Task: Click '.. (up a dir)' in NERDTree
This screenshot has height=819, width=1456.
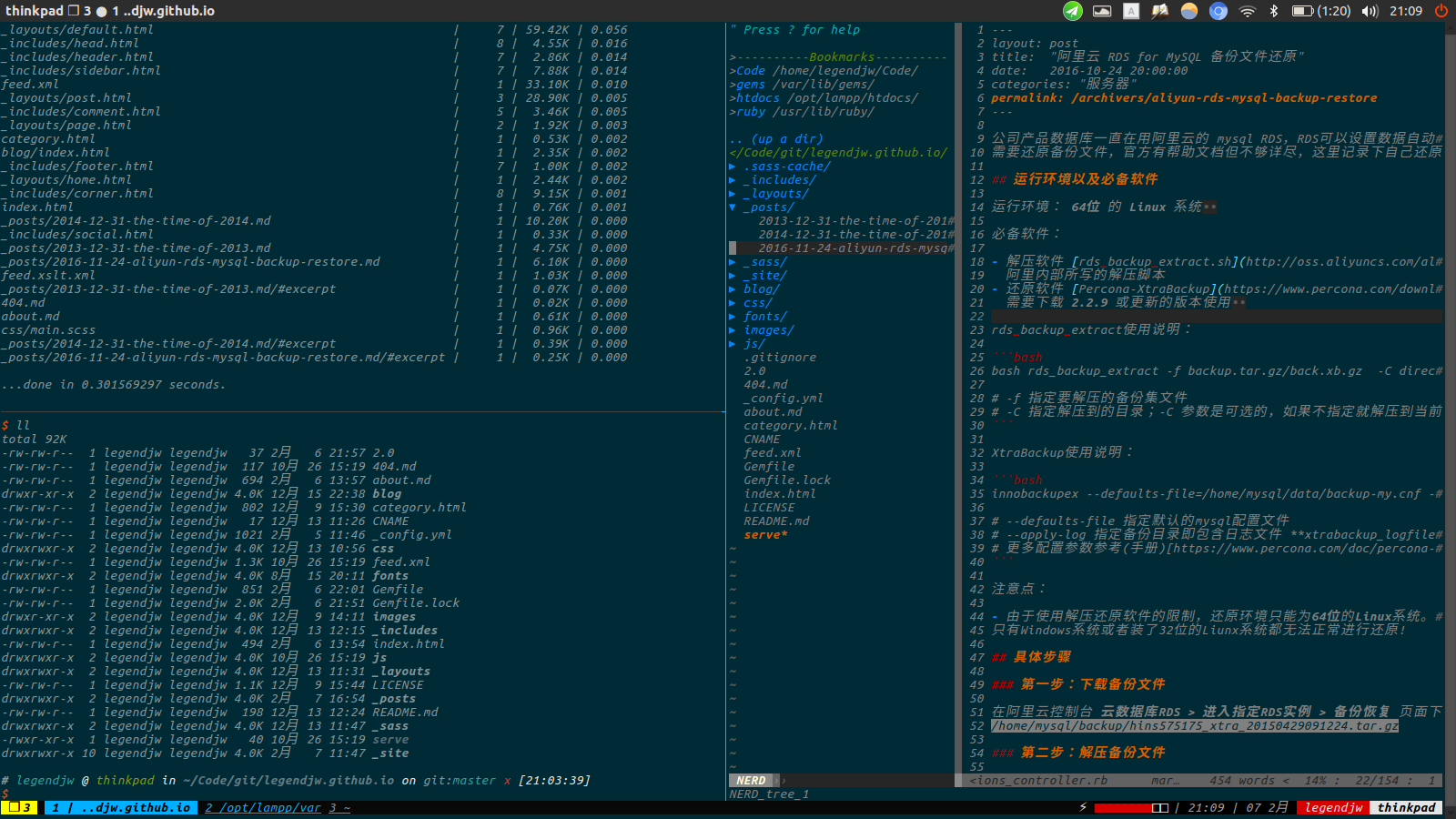Action: (x=776, y=139)
